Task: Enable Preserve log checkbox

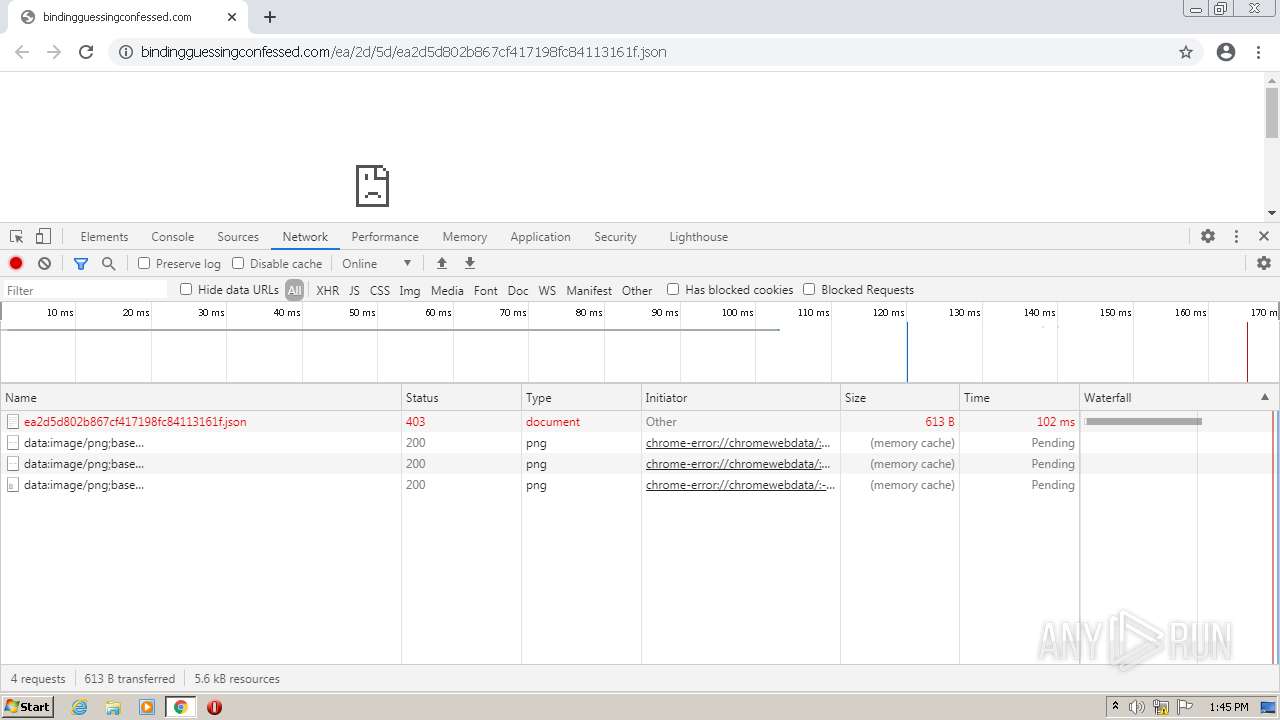Action: 144,263
